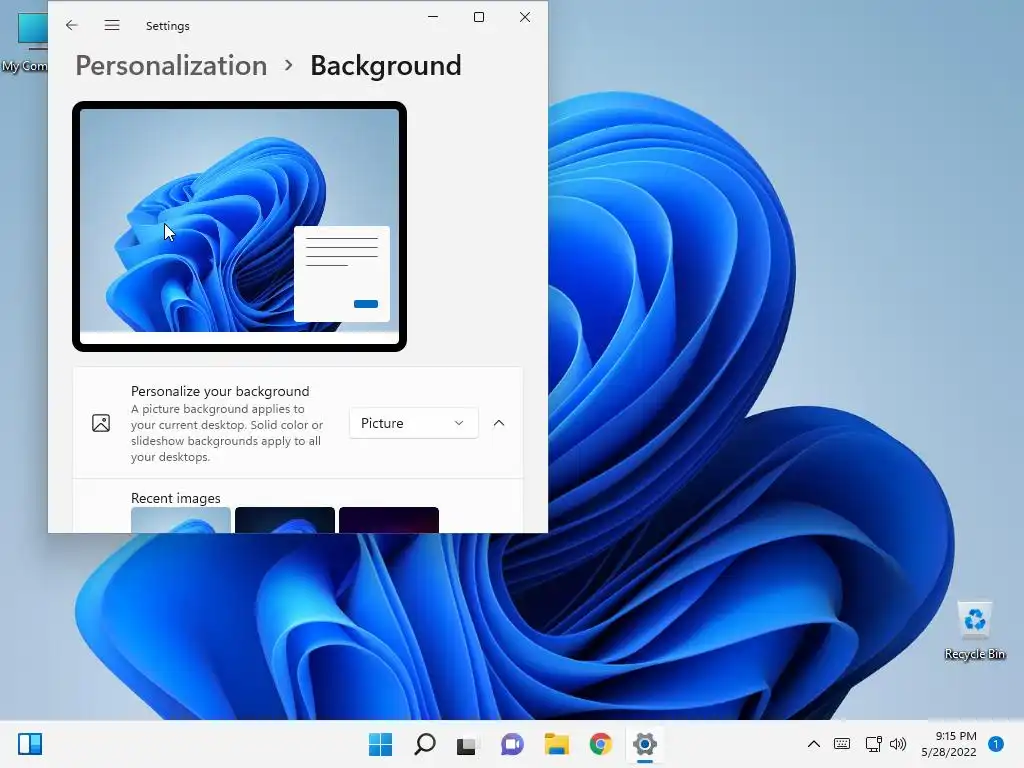The image size is (1024, 768).
Task: Select the dark blue bloom recent image
Action: (285, 520)
